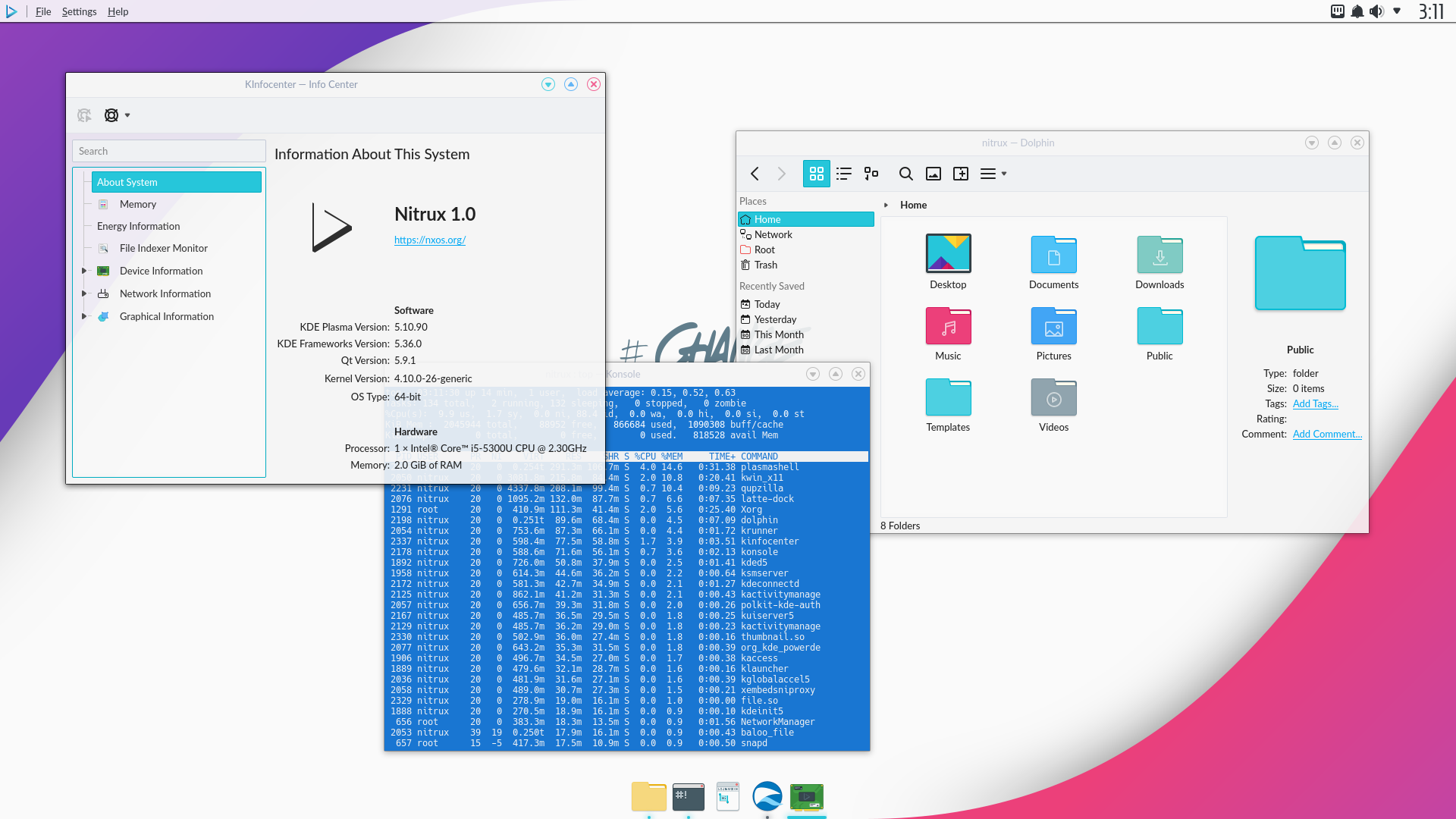Show files saved Yesterday in Dolphin
Image resolution: width=1456 pixels, height=819 pixels.
tap(806, 319)
